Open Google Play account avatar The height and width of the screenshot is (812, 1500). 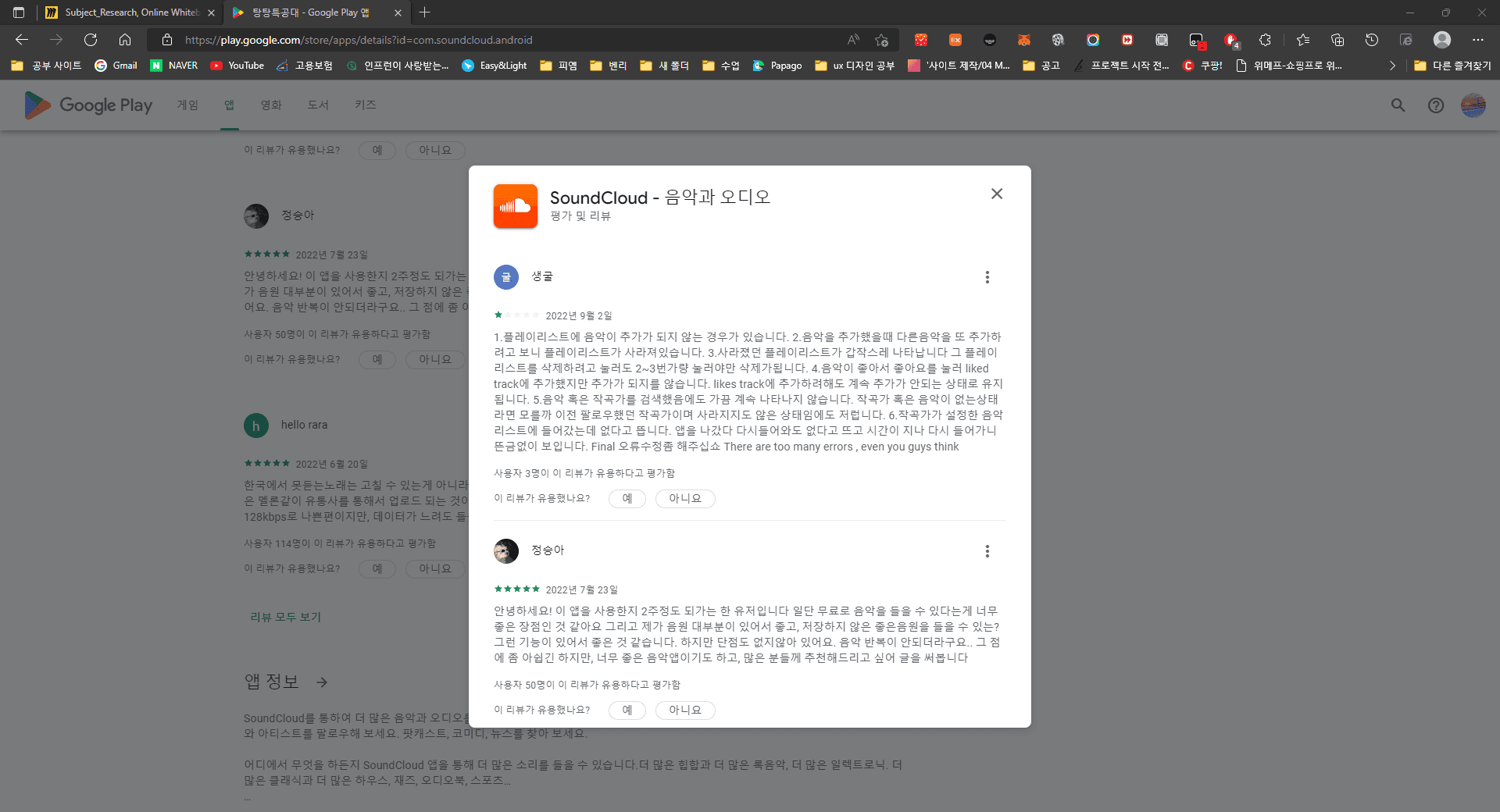(x=1473, y=105)
